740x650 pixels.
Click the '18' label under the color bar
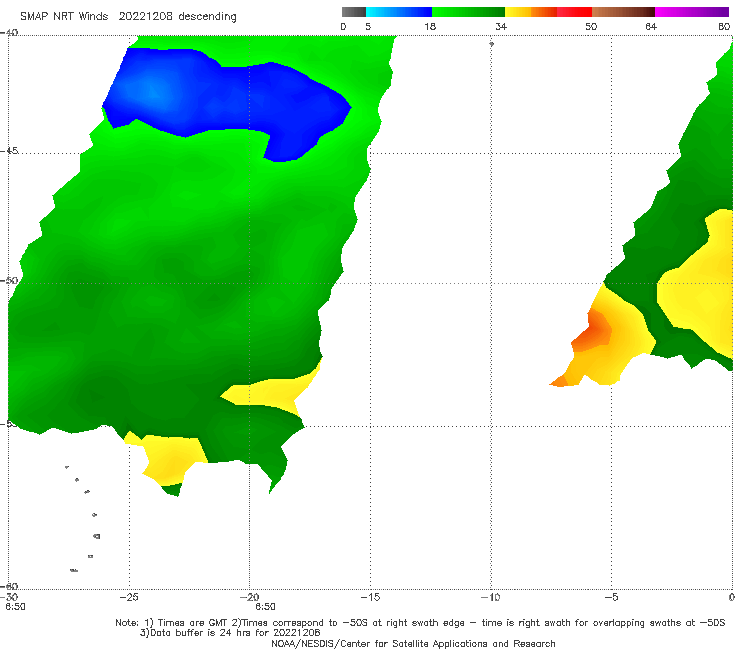pos(430,26)
